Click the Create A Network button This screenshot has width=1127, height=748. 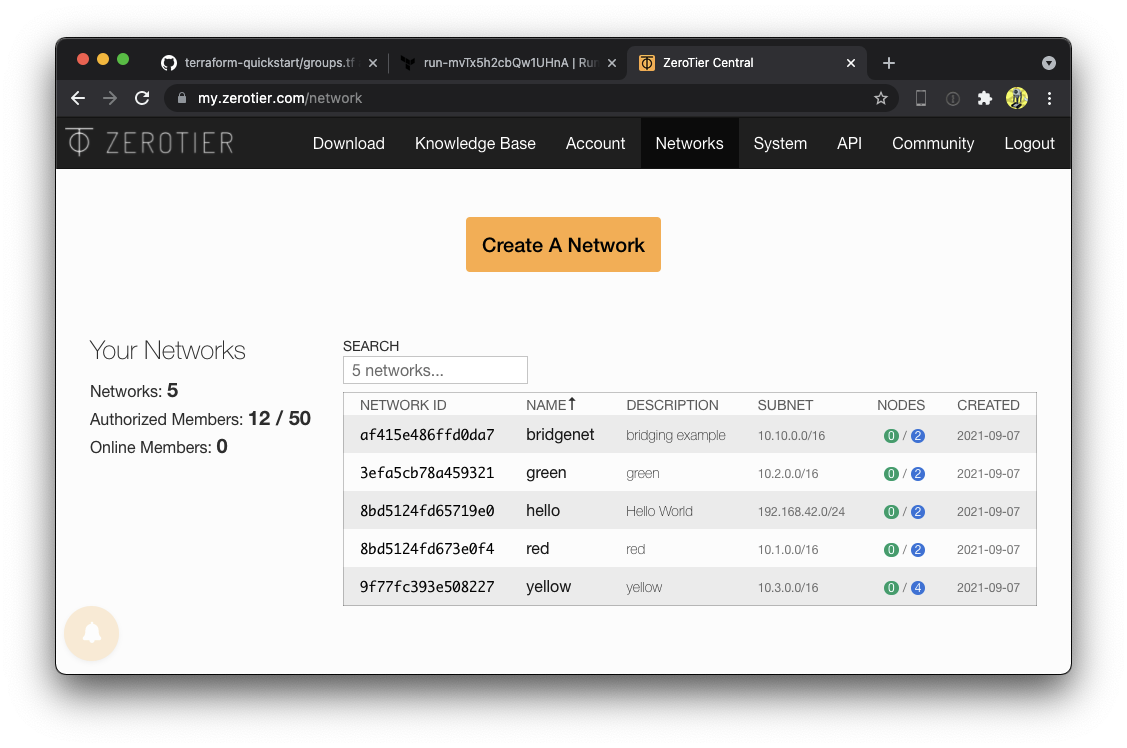click(x=563, y=244)
